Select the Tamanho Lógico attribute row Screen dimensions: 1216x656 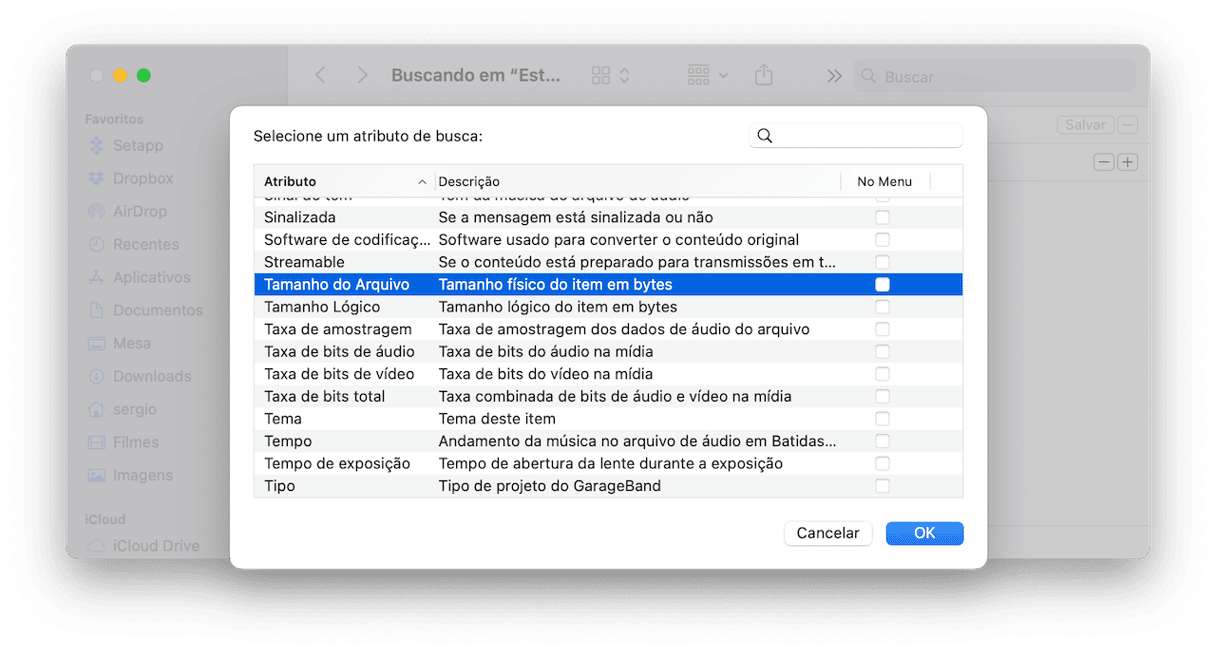click(x=608, y=307)
